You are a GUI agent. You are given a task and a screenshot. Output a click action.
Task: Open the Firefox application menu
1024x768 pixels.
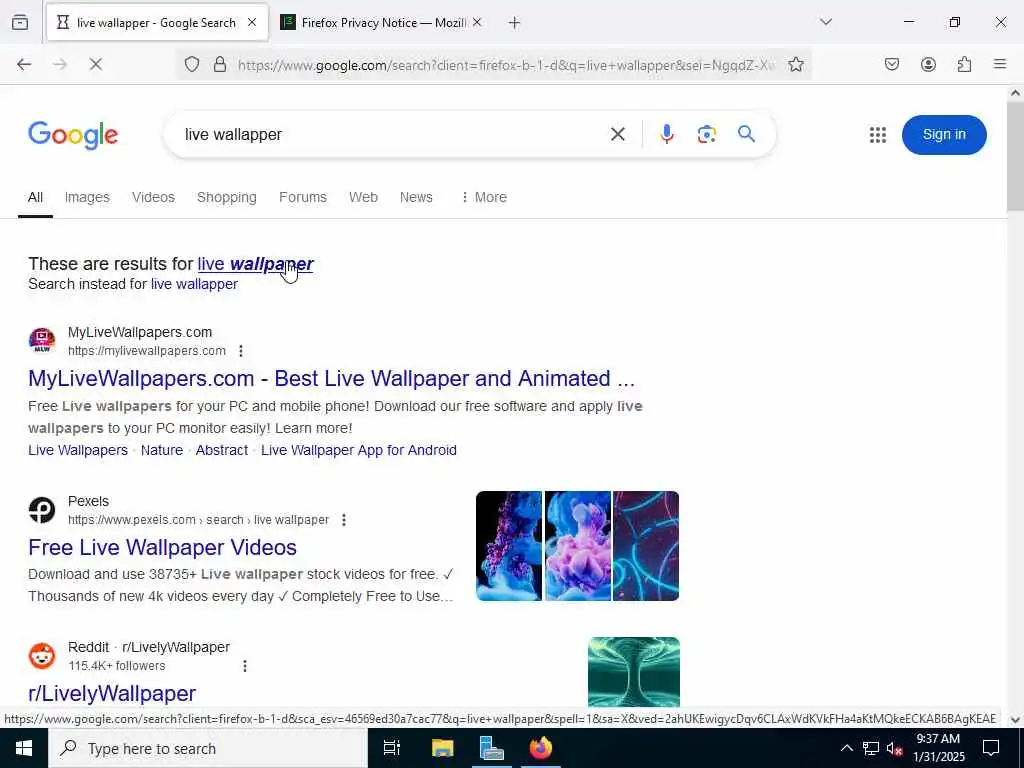(1000, 65)
